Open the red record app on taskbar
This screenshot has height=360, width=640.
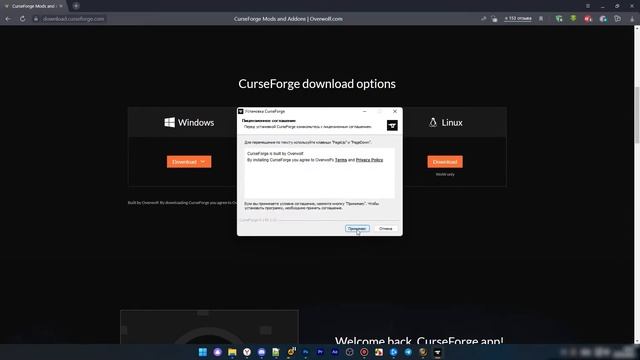click(x=364, y=352)
